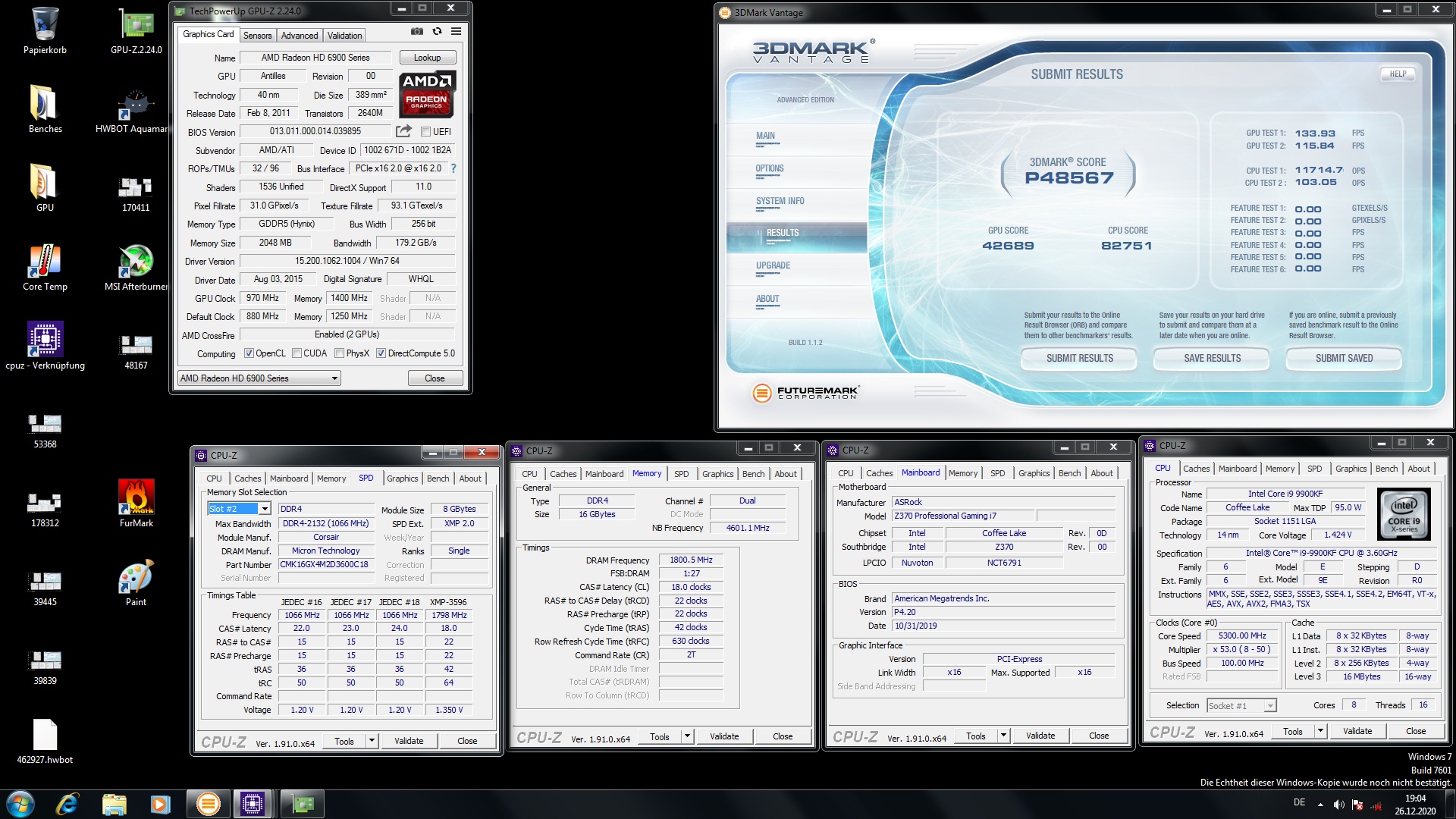1456x819 pixels.
Task: Open the GPU-Z.2.24.0 desktop icon
Action: point(136,30)
